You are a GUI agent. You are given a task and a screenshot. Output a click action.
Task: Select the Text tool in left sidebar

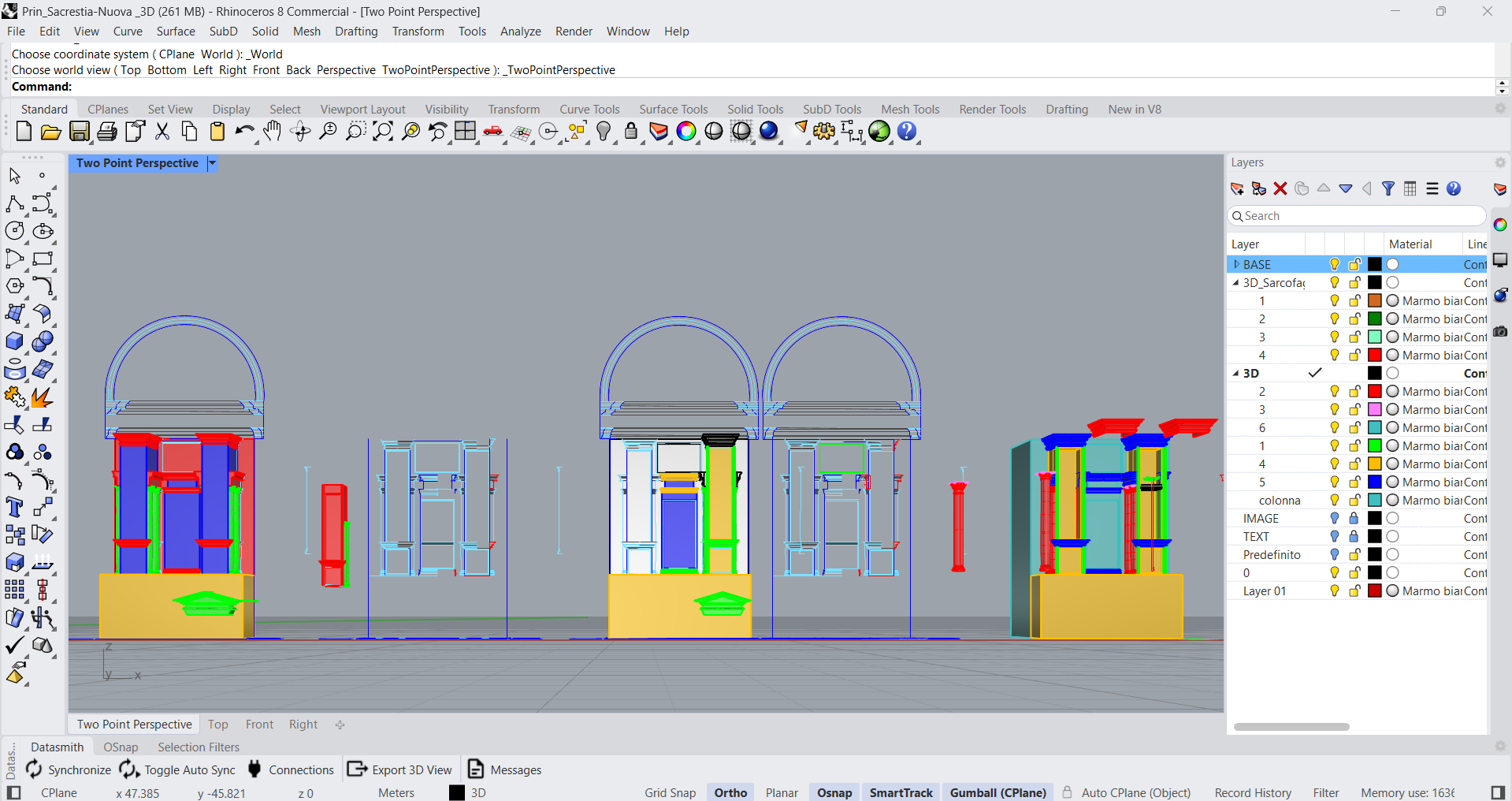(14, 508)
